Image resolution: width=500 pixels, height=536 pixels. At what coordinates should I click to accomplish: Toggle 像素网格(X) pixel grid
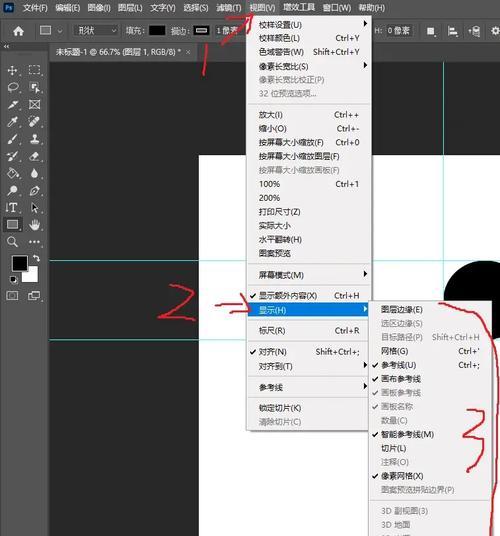pos(430,476)
